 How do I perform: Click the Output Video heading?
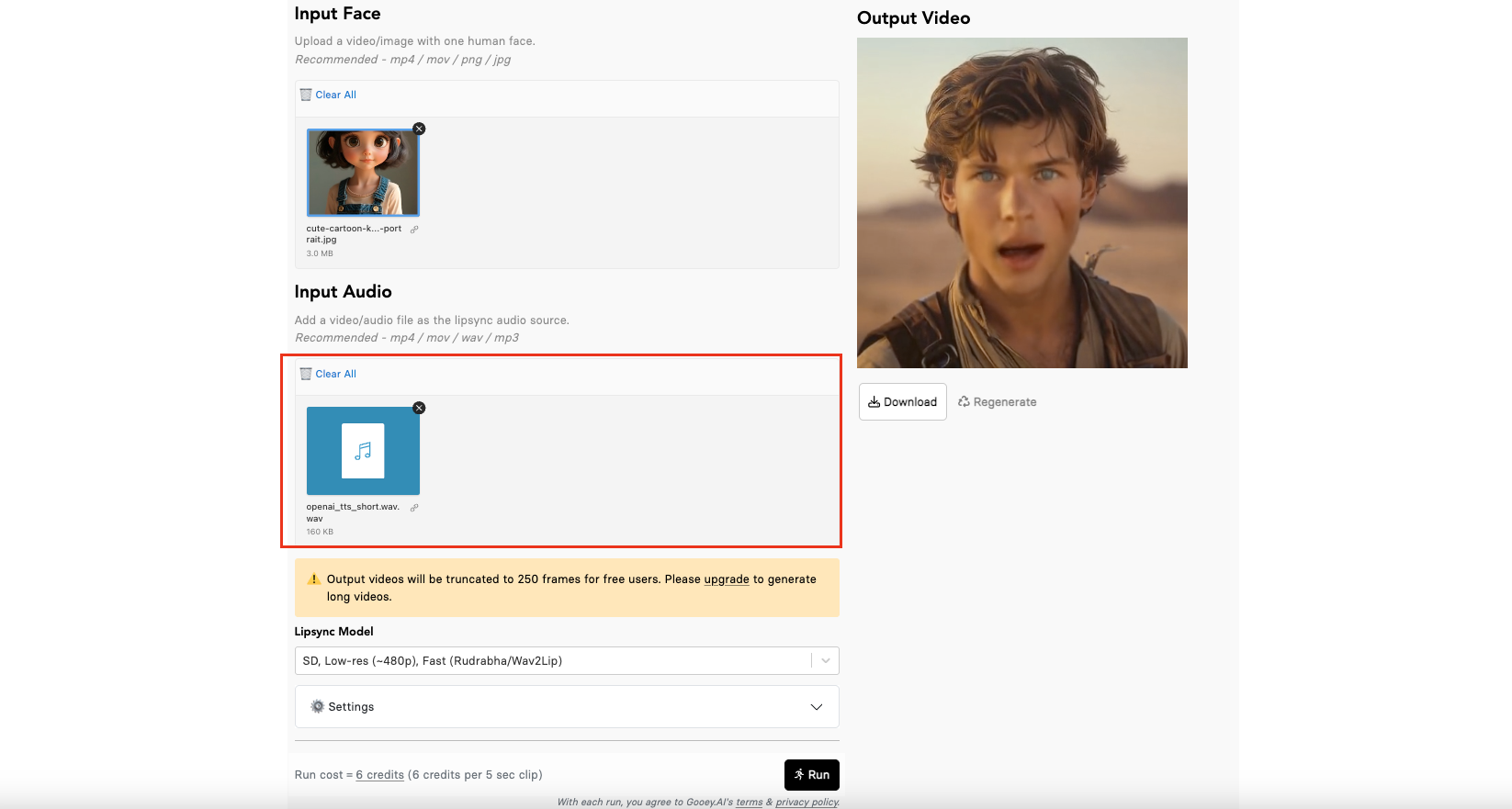914,18
